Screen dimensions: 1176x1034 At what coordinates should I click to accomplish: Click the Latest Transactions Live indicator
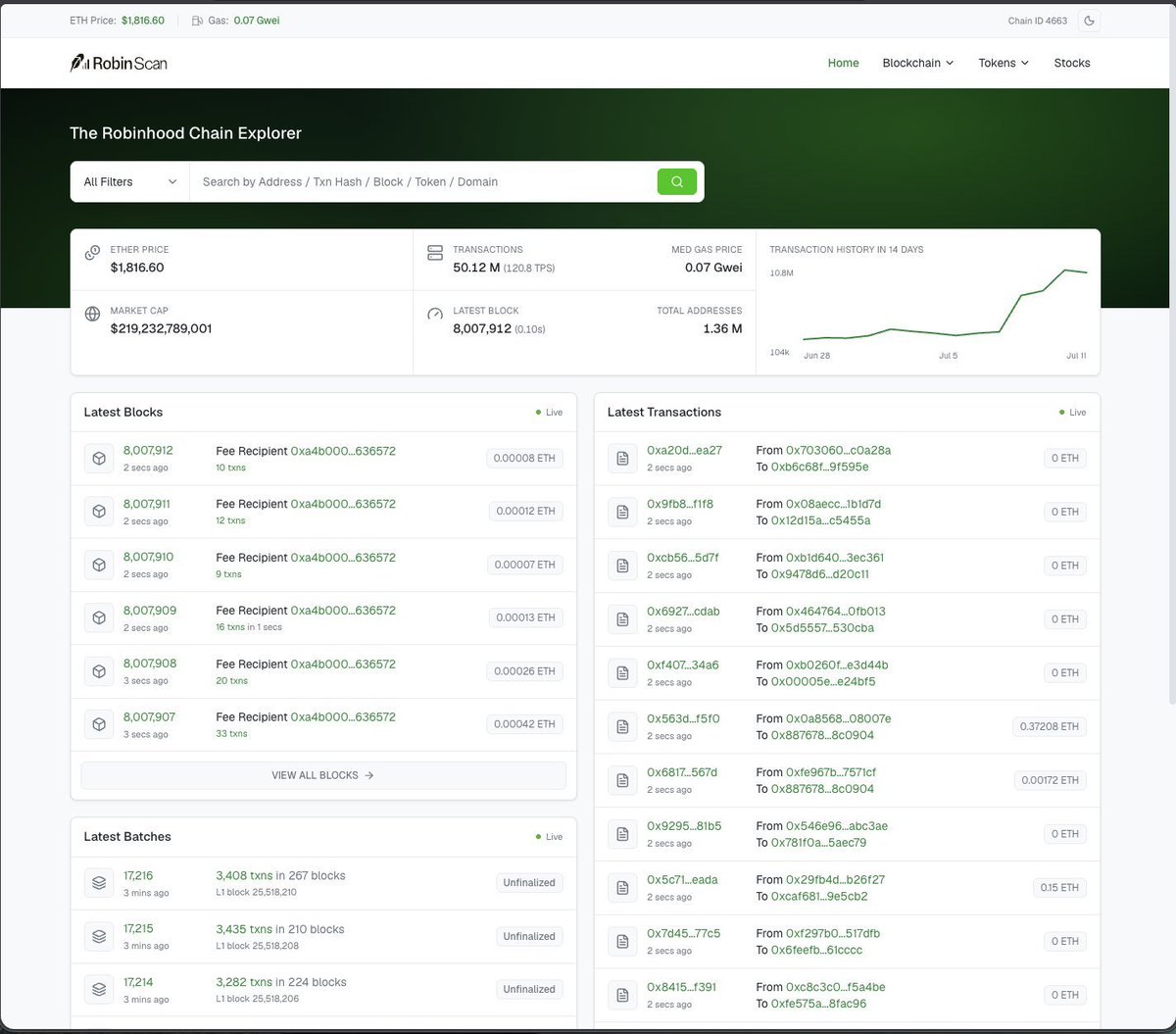point(1072,413)
